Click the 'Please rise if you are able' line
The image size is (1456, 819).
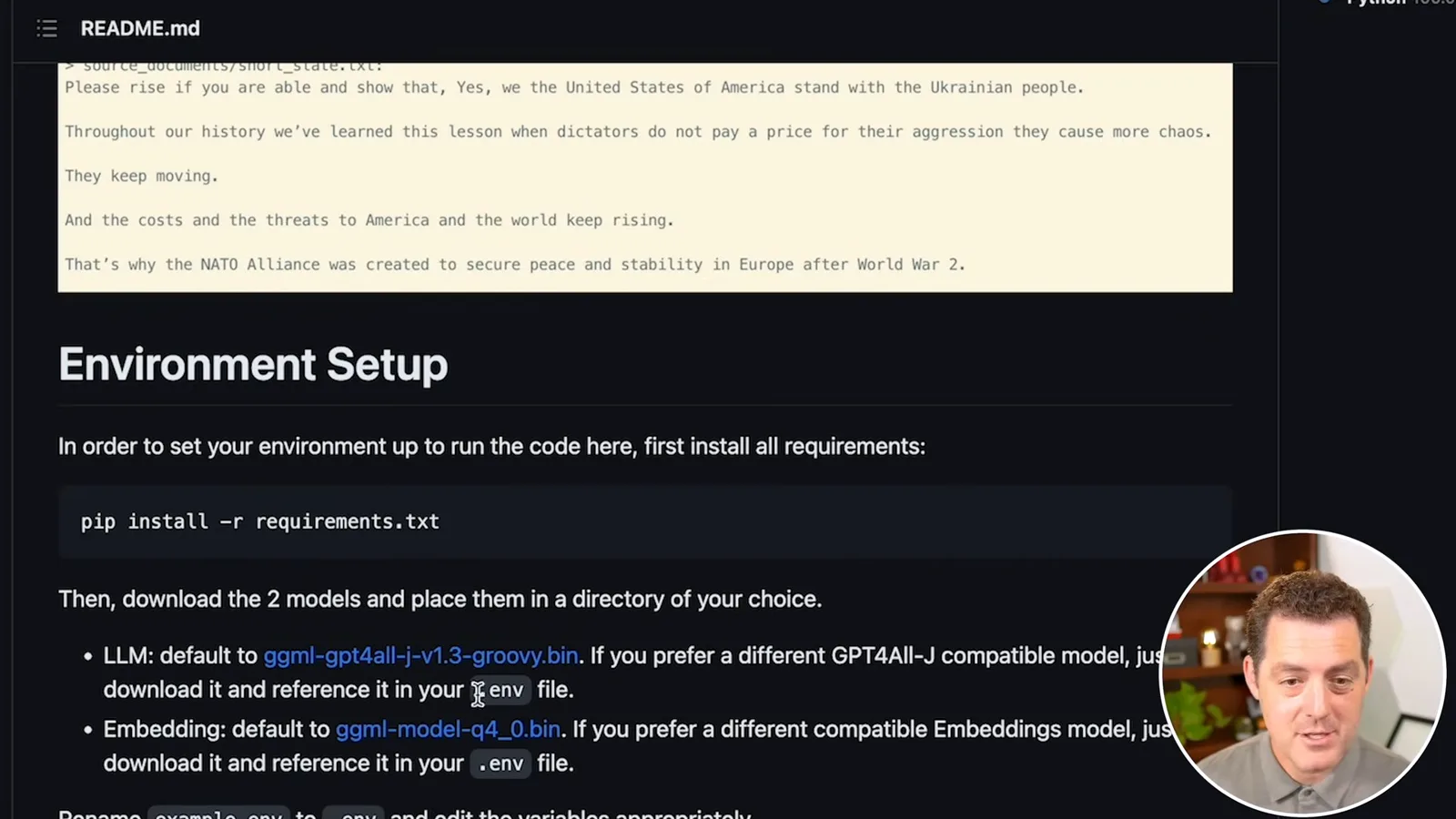click(x=574, y=87)
